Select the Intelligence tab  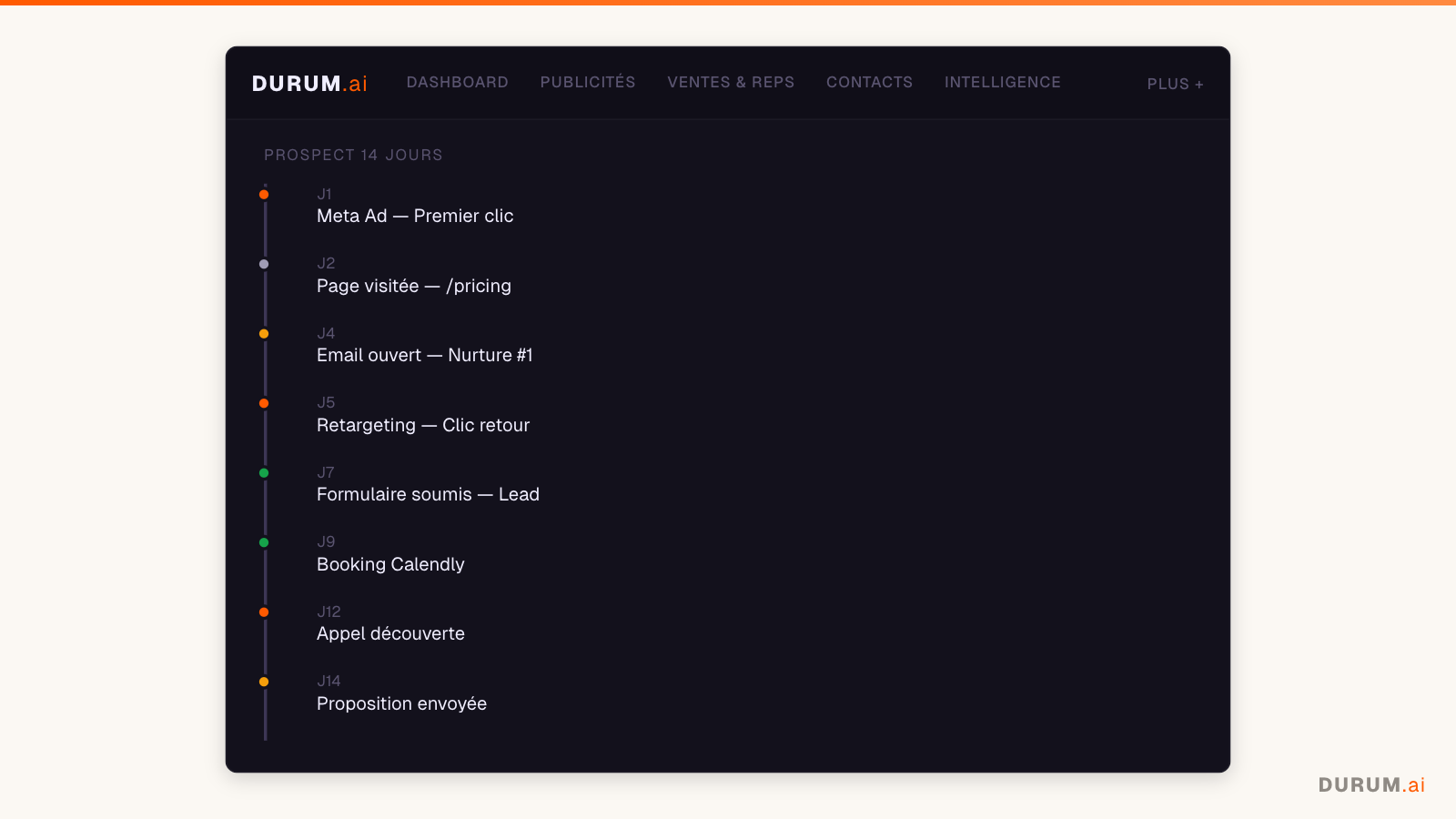click(1002, 82)
